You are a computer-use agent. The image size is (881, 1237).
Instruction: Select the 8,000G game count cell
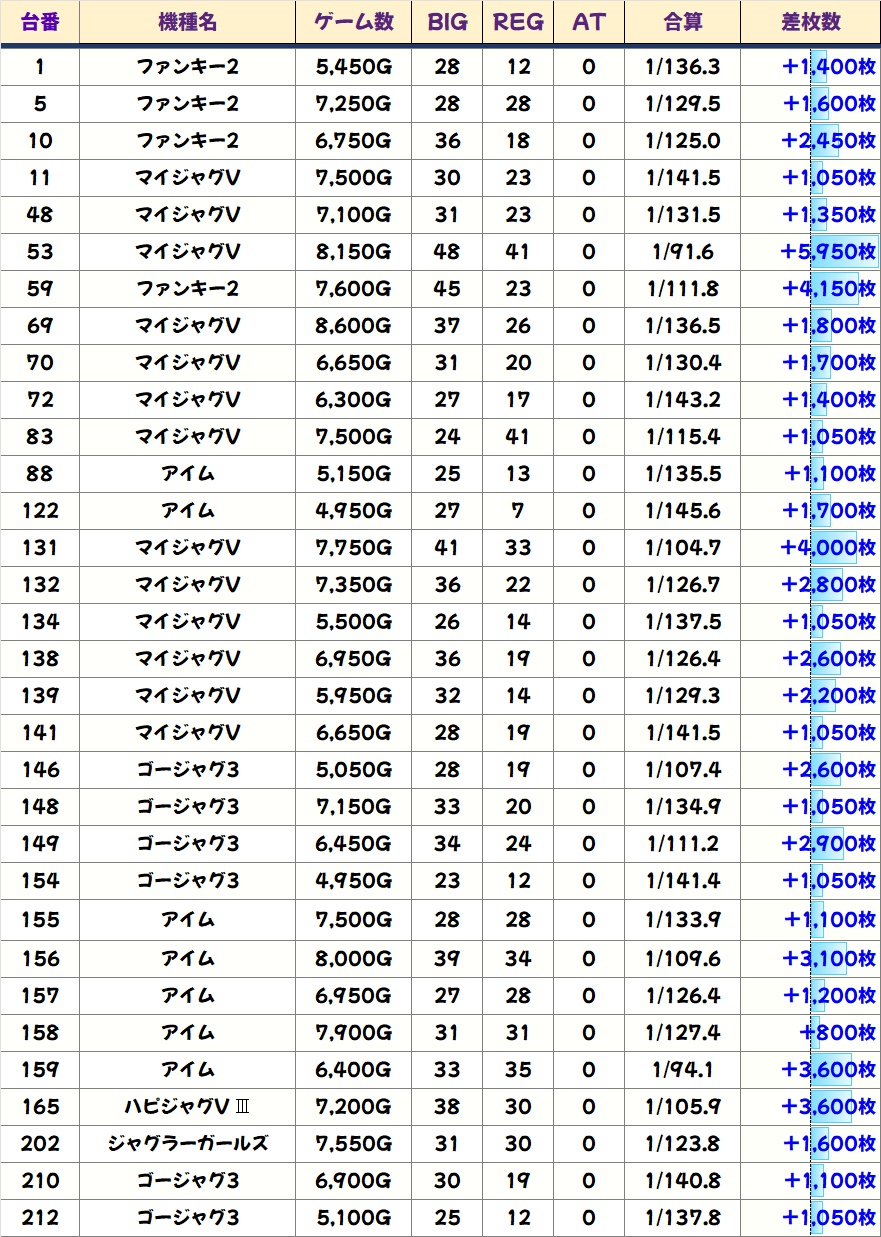(x=353, y=958)
